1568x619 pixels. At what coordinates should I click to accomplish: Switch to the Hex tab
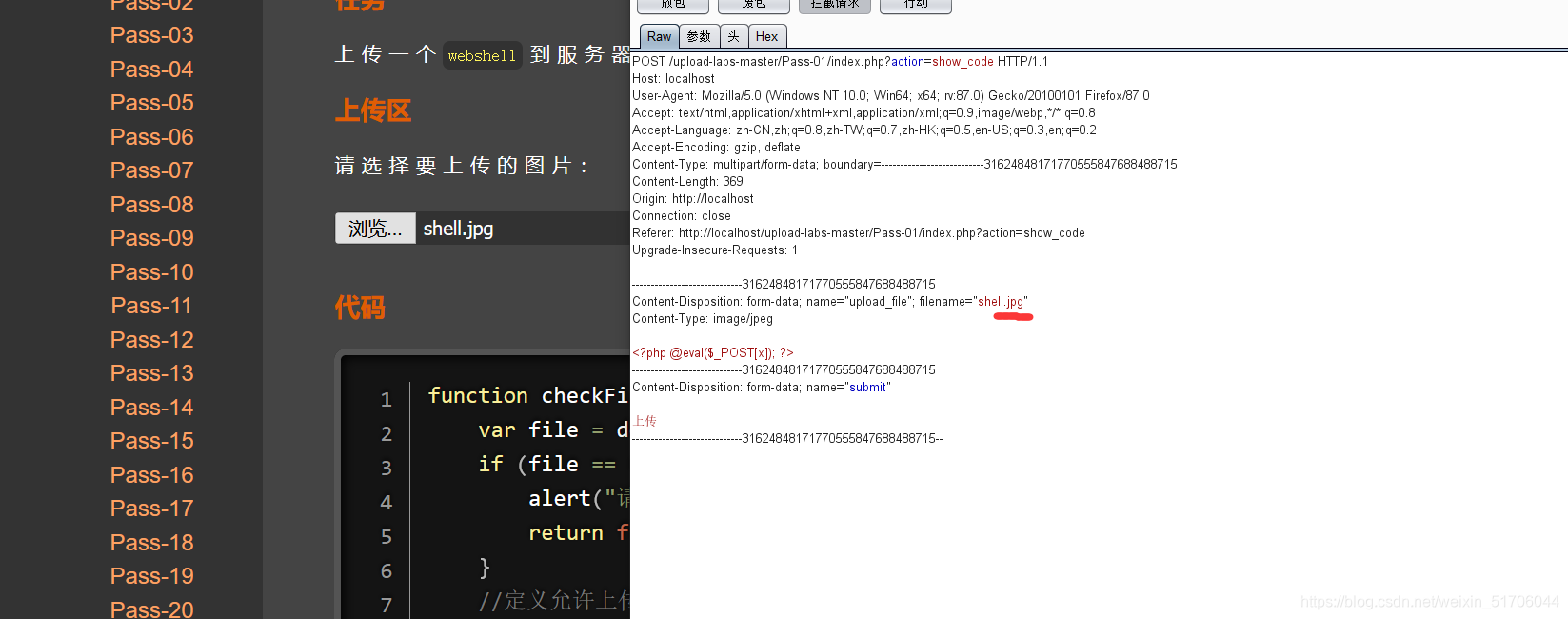[766, 36]
